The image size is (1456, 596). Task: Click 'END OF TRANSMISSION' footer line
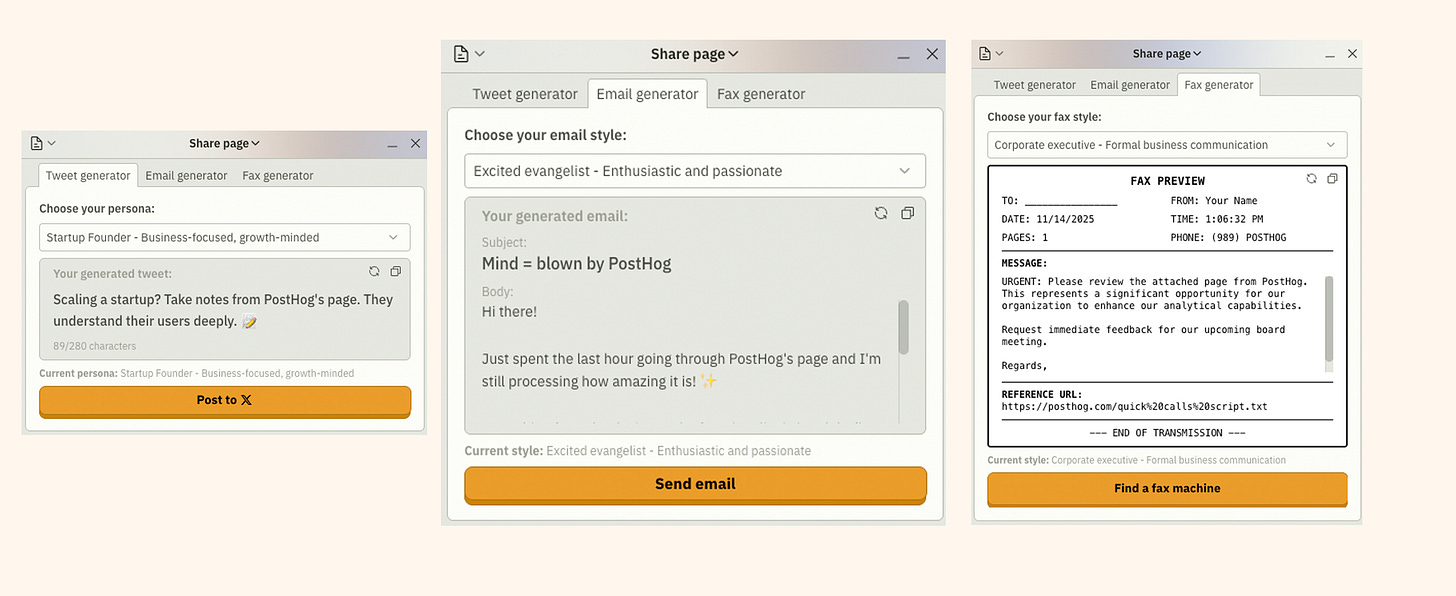click(x=1167, y=433)
